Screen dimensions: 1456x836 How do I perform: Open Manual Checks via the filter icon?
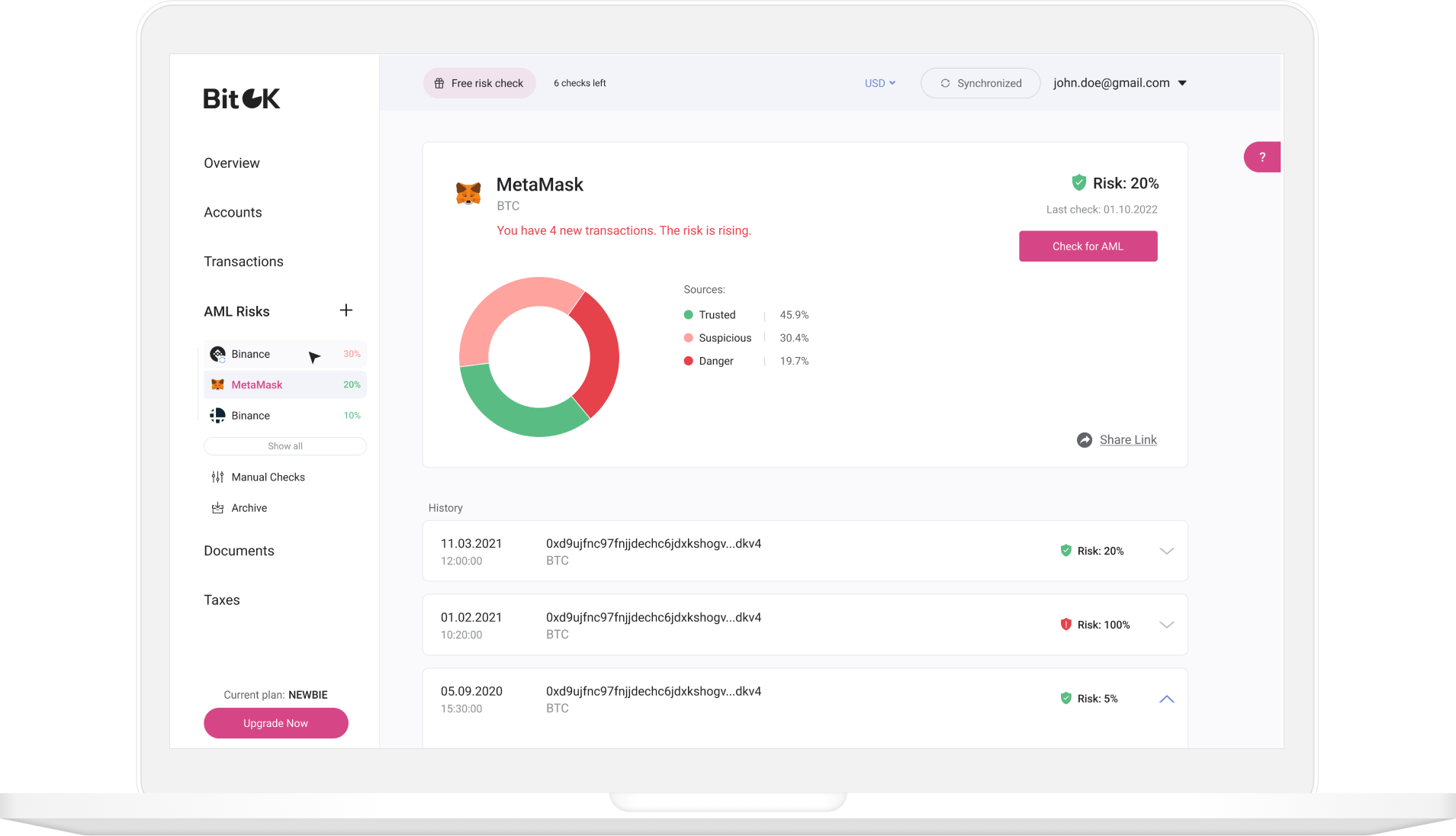point(217,476)
